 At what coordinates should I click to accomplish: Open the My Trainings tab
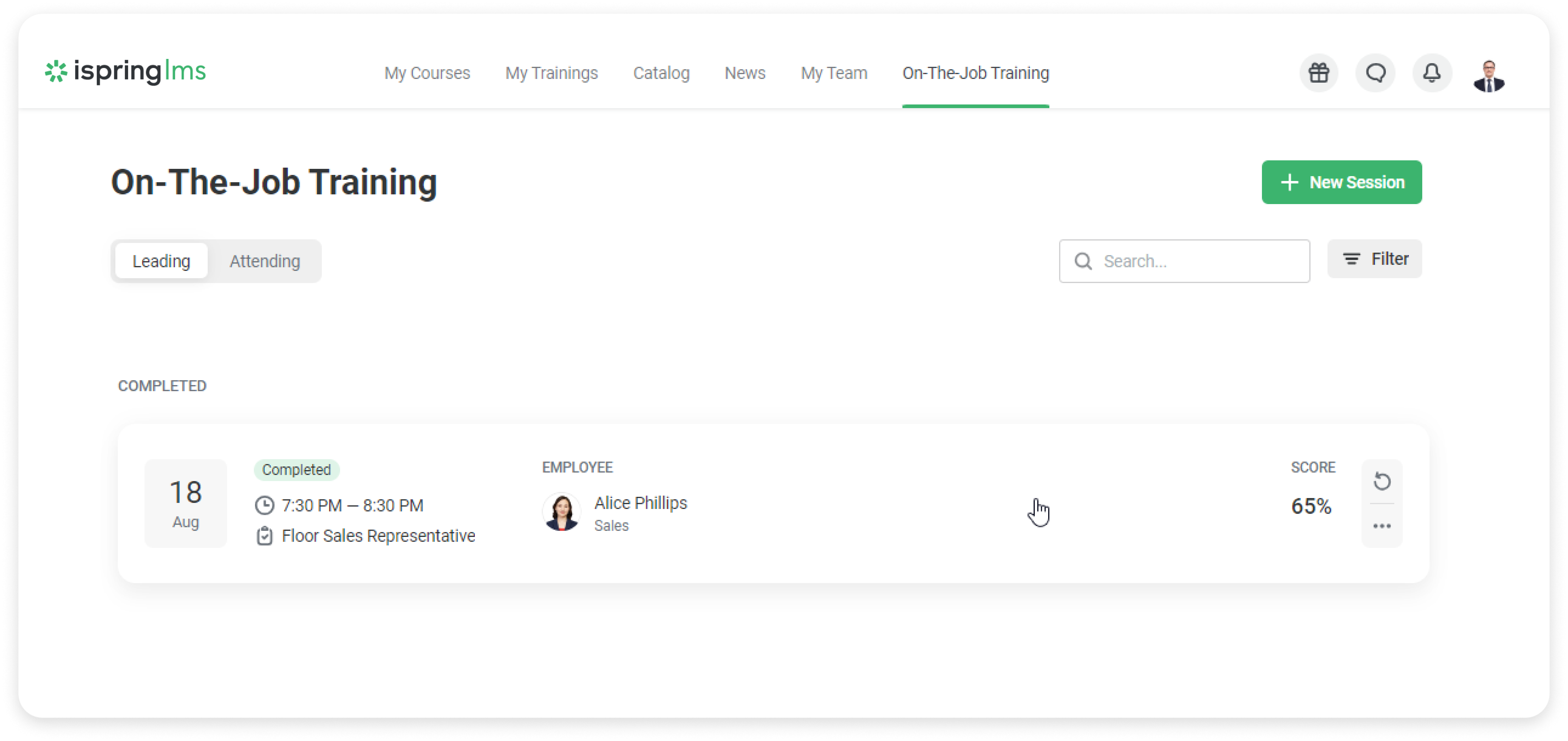pyautogui.click(x=551, y=73)
